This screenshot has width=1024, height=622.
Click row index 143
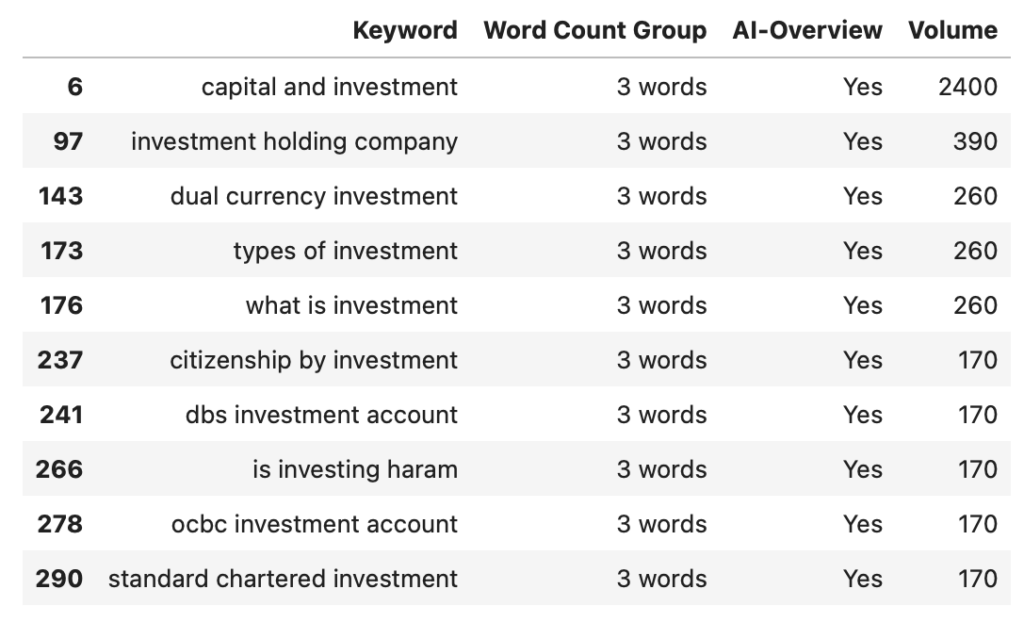(60, 196)
